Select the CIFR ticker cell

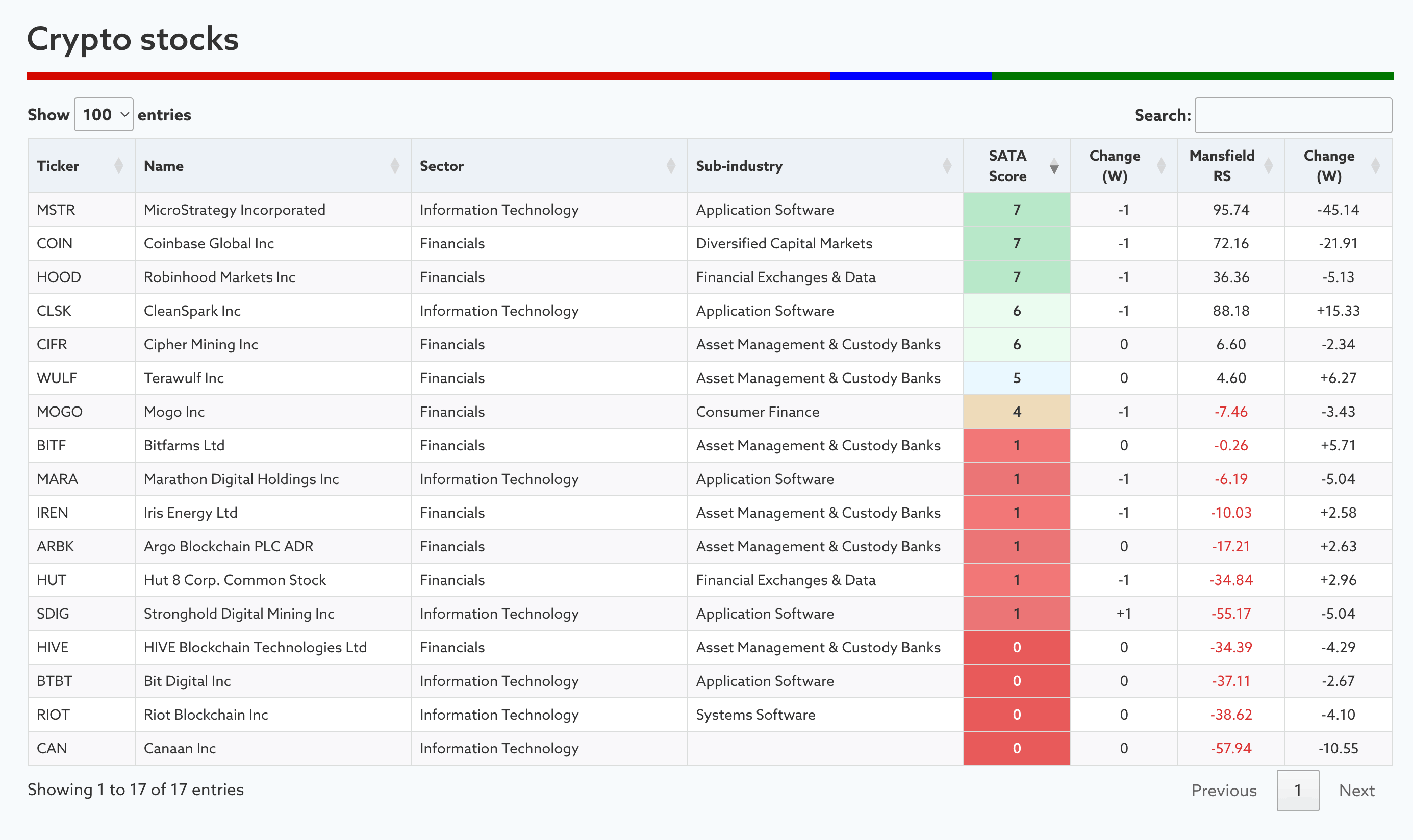pos(81,345)
